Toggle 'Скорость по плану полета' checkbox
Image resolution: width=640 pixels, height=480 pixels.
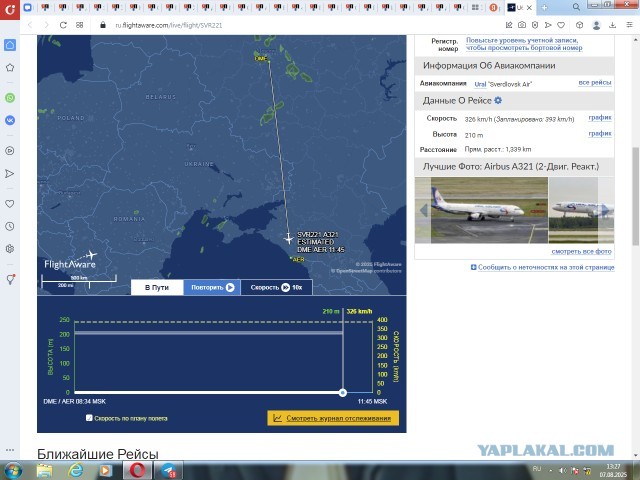tap(89, 418)
